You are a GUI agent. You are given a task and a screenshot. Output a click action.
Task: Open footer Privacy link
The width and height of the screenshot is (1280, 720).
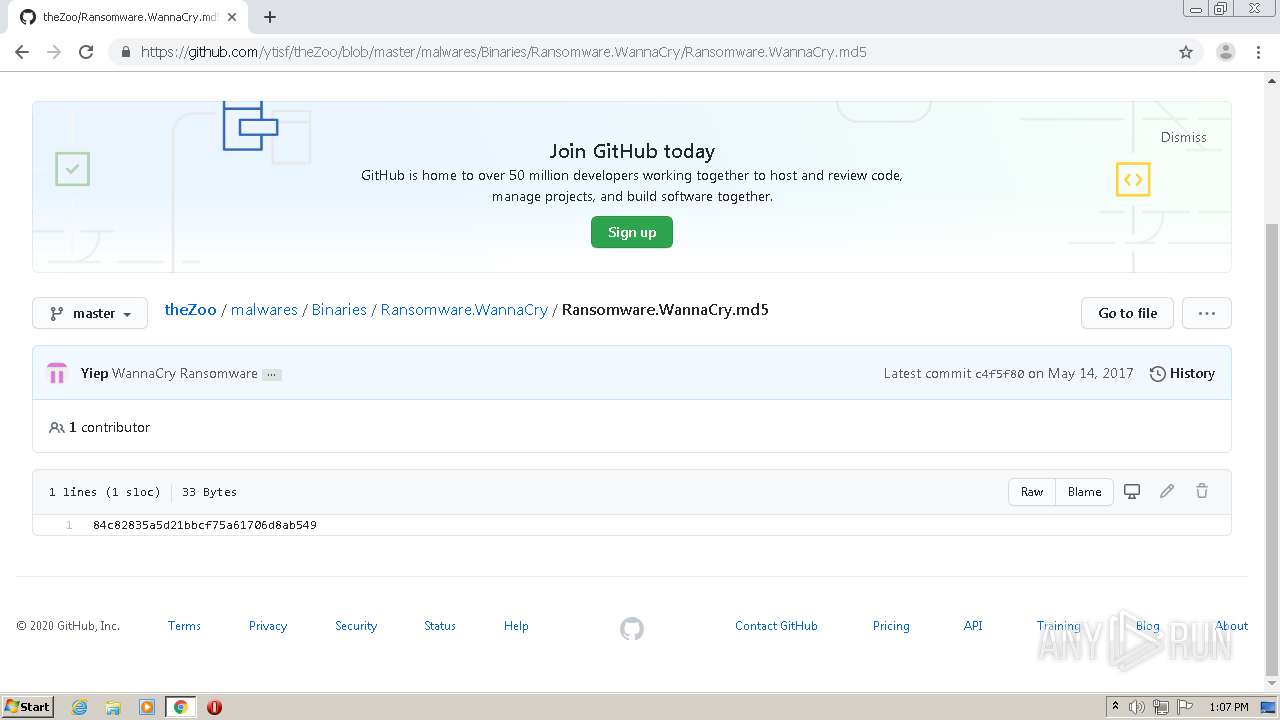coord(268,626)
